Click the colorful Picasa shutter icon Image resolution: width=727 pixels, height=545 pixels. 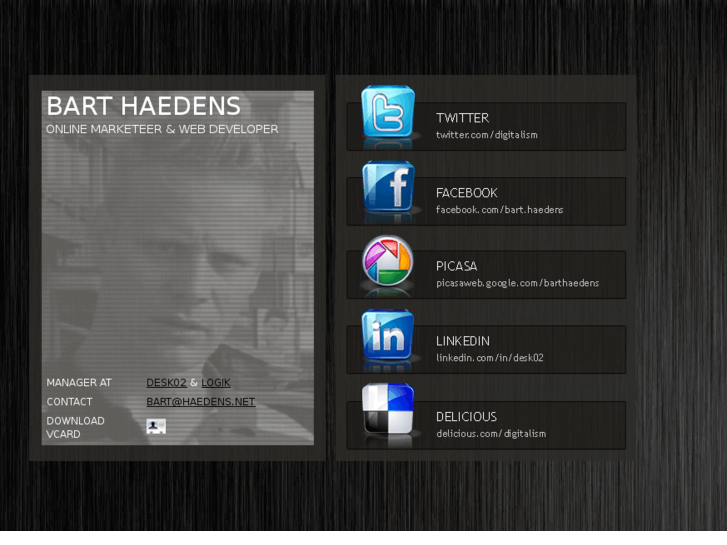388,260
